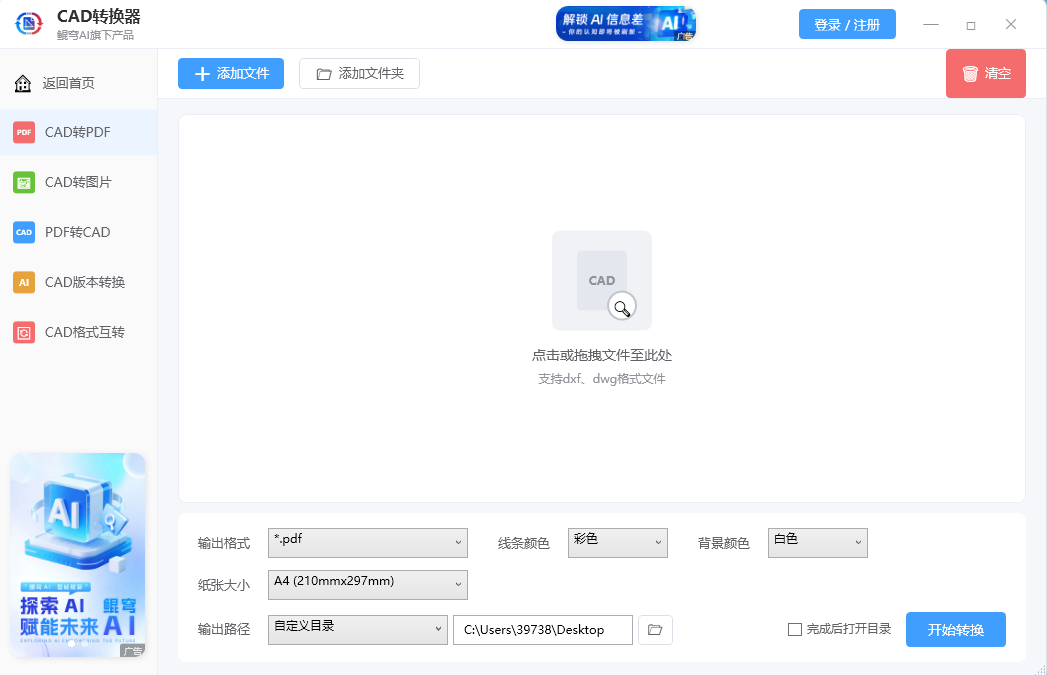Click 登录/注册 to sign in
Screen dimensions: 1047x675
coord(847,22)
